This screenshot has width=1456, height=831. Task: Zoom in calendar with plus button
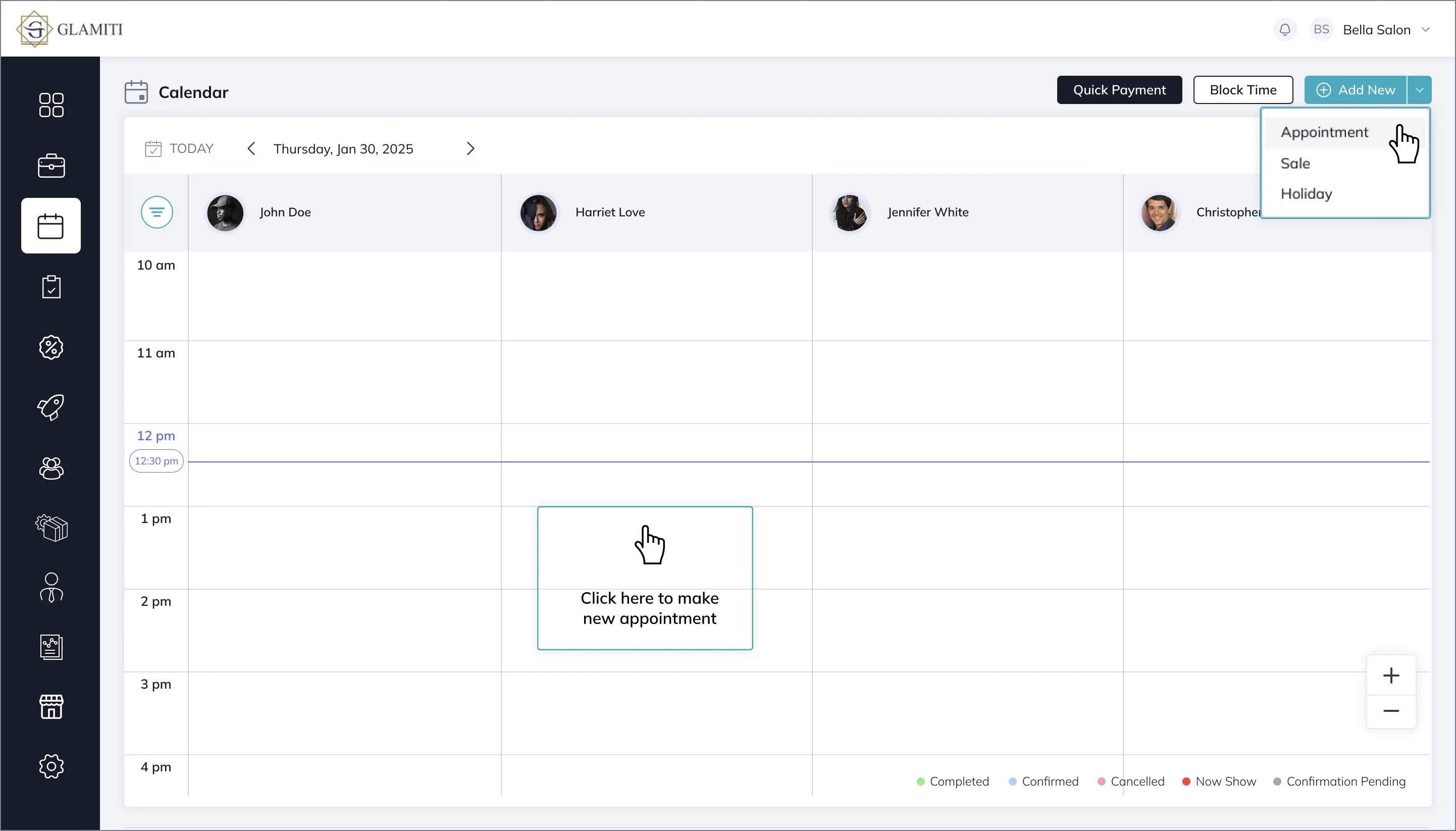pyautogui.click(x=1391, y=675)
